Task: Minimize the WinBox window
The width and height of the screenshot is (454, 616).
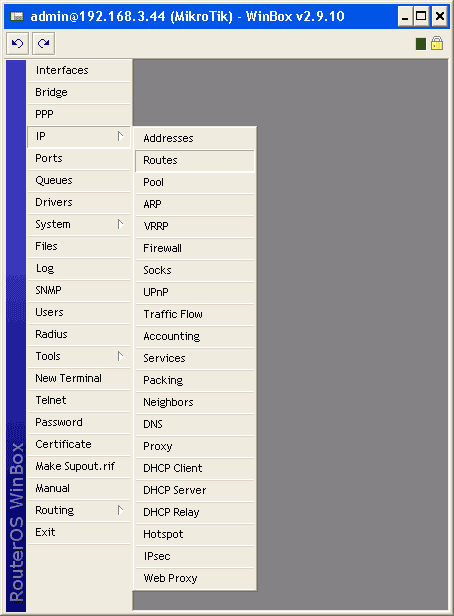Action: tap(405, 16)
